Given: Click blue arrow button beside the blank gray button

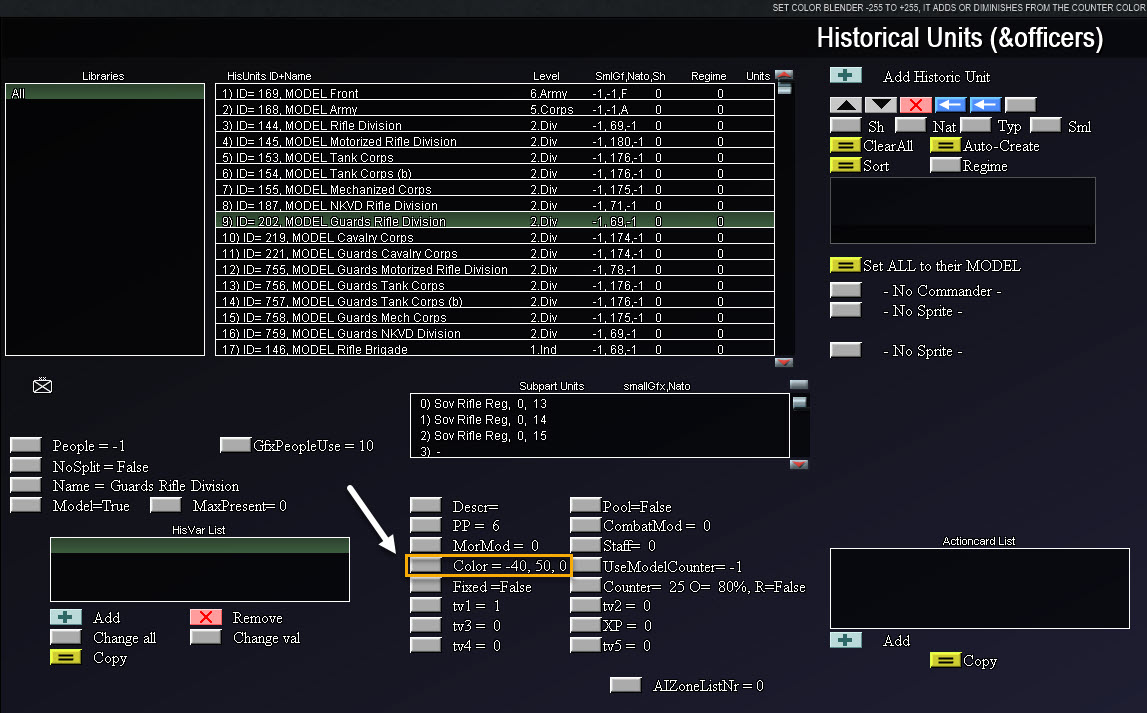Looking at the screenshot, I should point(985,105).
